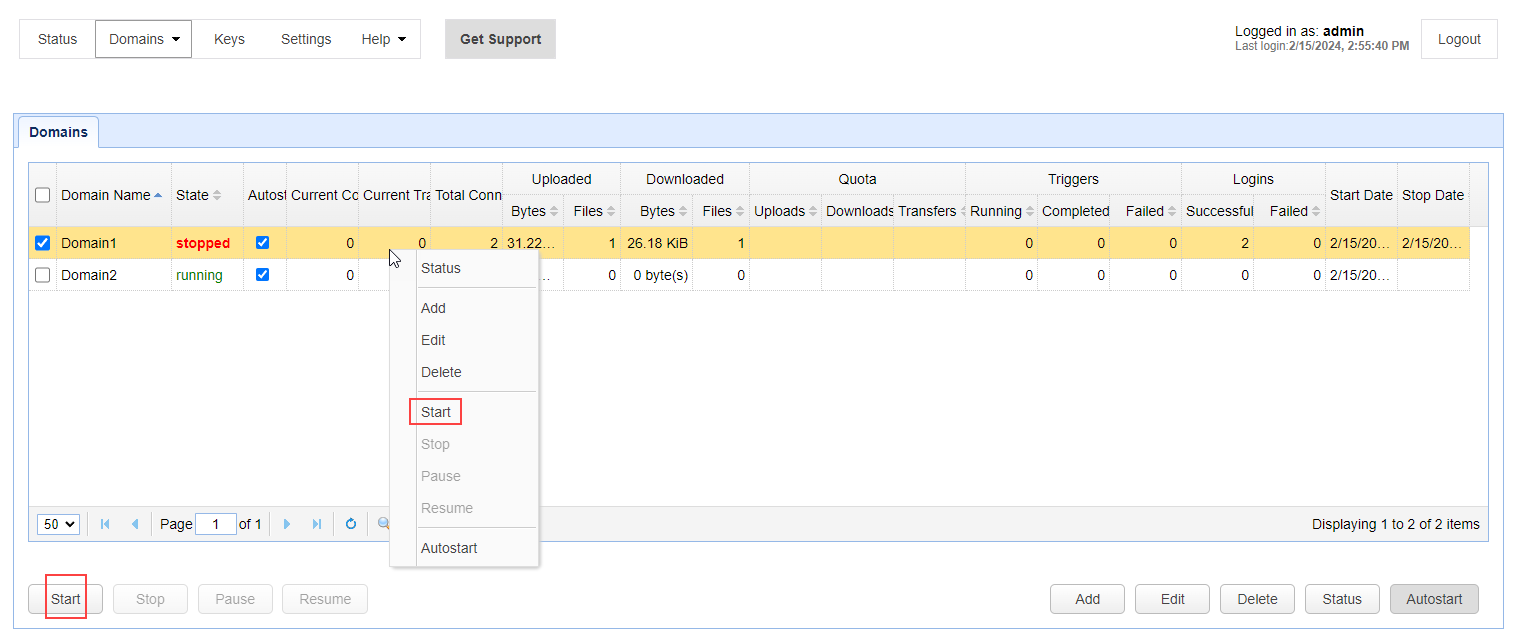Choose Start from the context menu
The height and width of the screenshot is (640, 1514).
click(436, 412)
